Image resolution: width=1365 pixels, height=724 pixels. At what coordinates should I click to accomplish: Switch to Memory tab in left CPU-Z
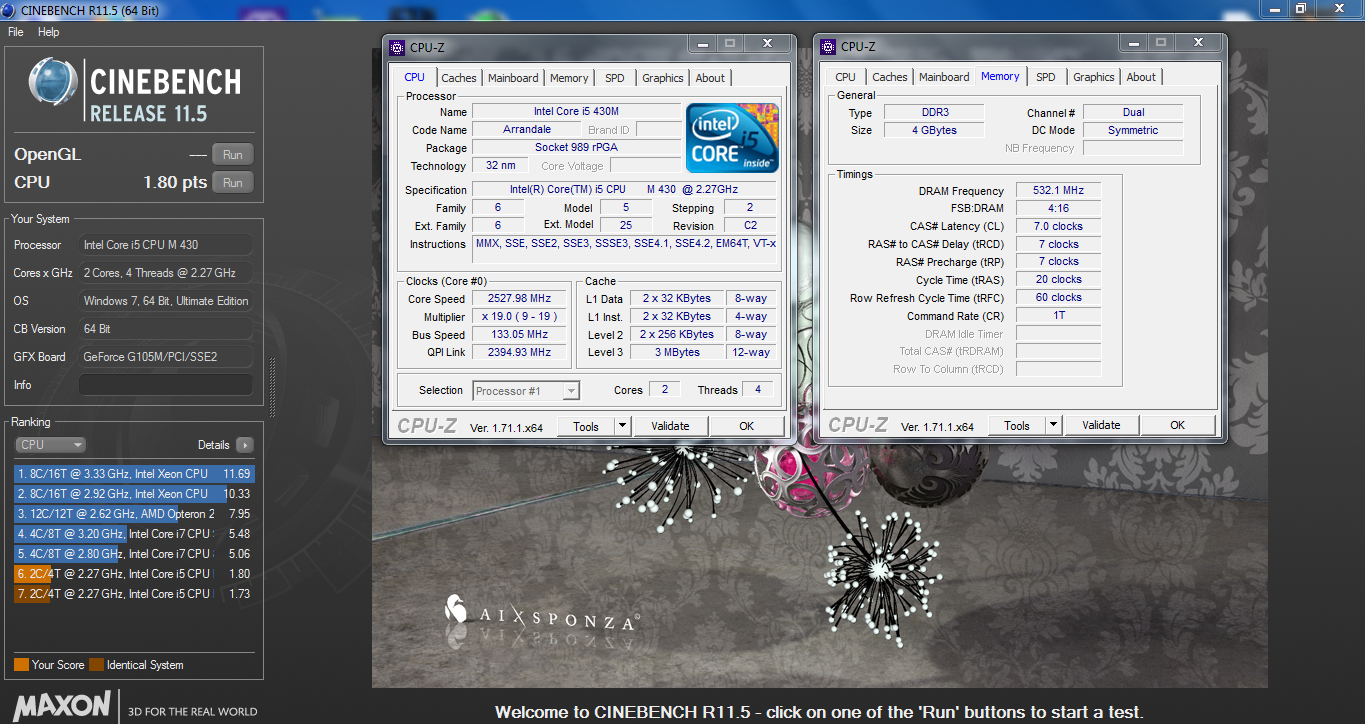tap(569, 78)
